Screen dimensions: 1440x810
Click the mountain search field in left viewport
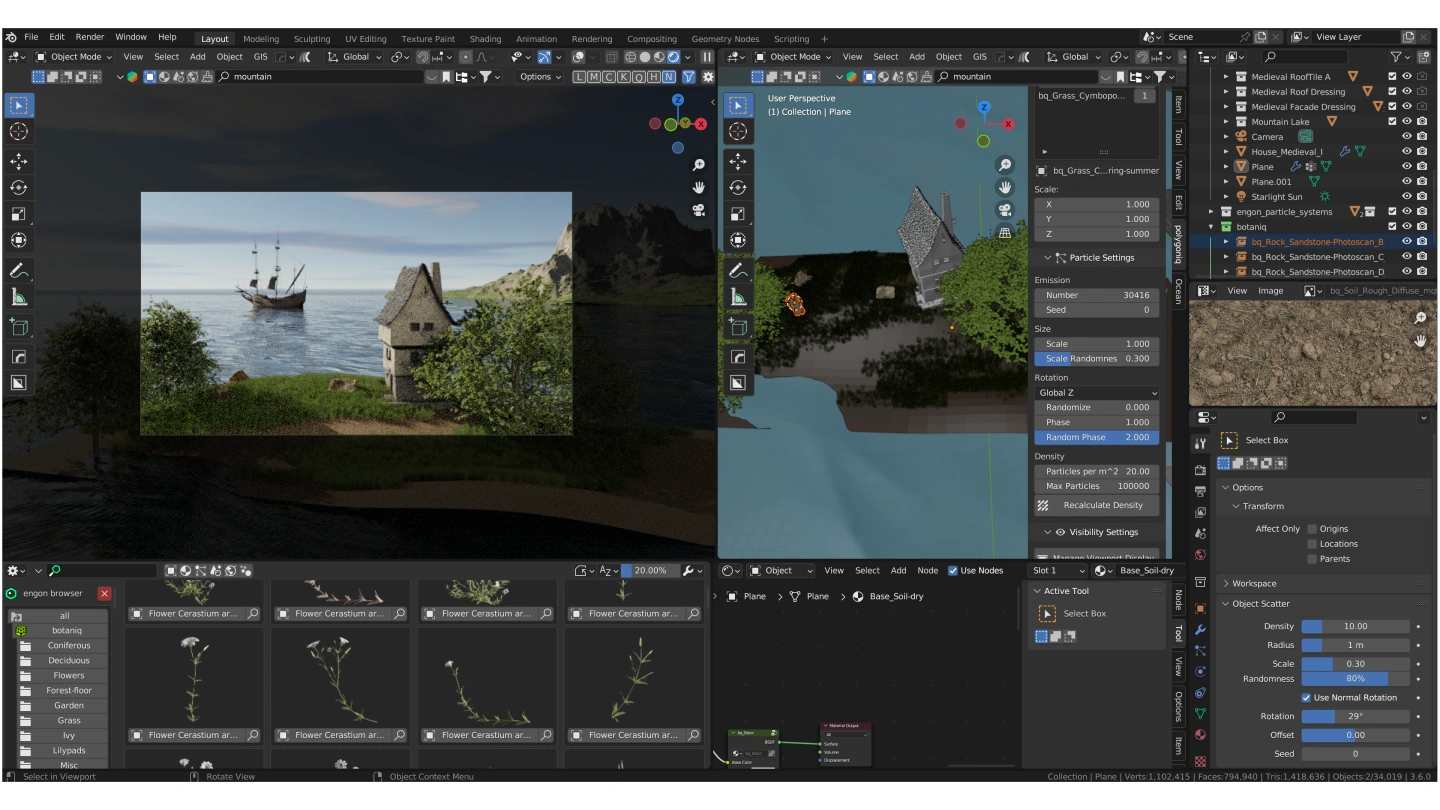click(x=322, y=76)
